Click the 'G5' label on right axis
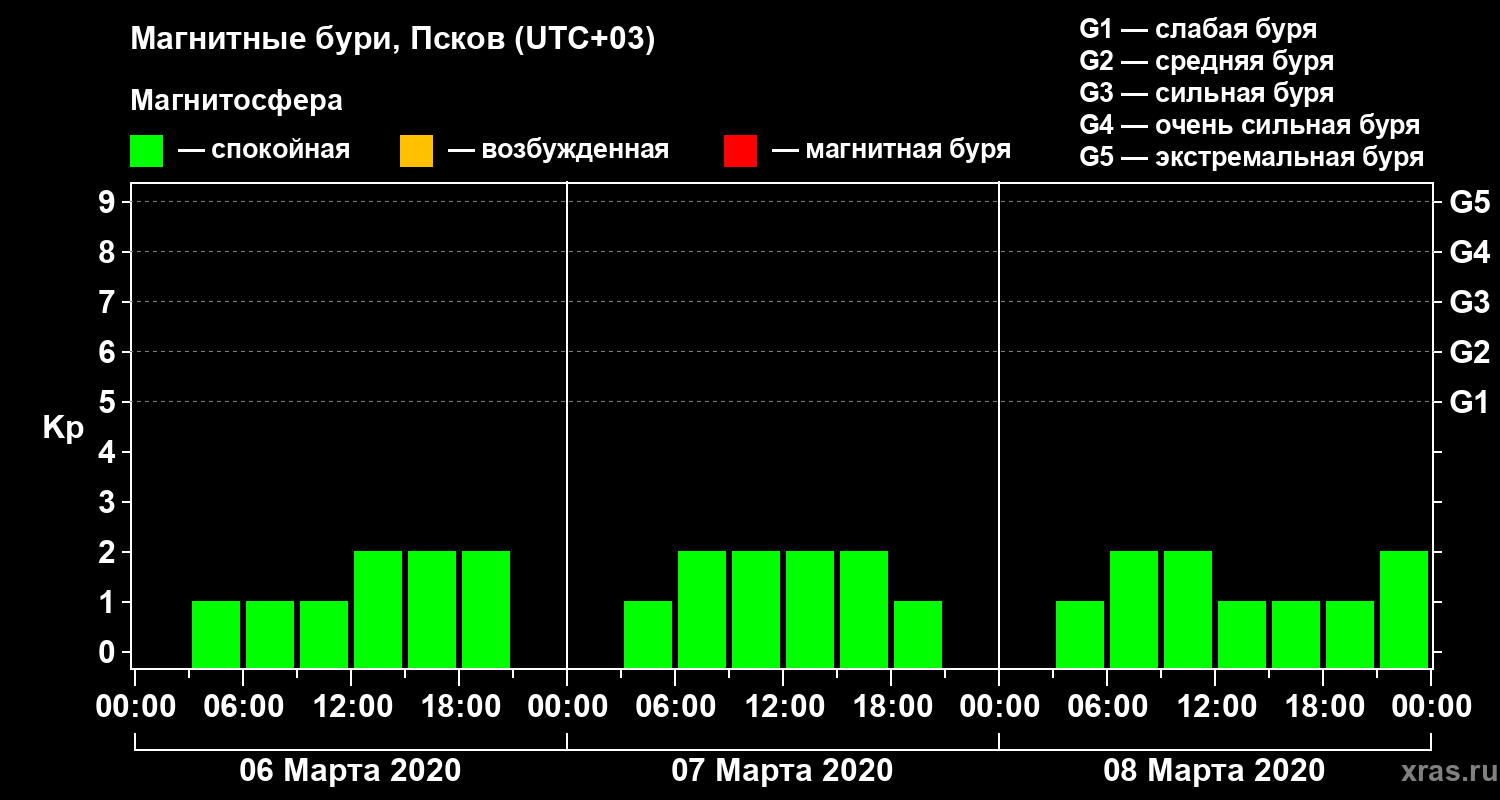This screenshot has height=800, width=1500. pyautogui.click(x=1470, y=202)
